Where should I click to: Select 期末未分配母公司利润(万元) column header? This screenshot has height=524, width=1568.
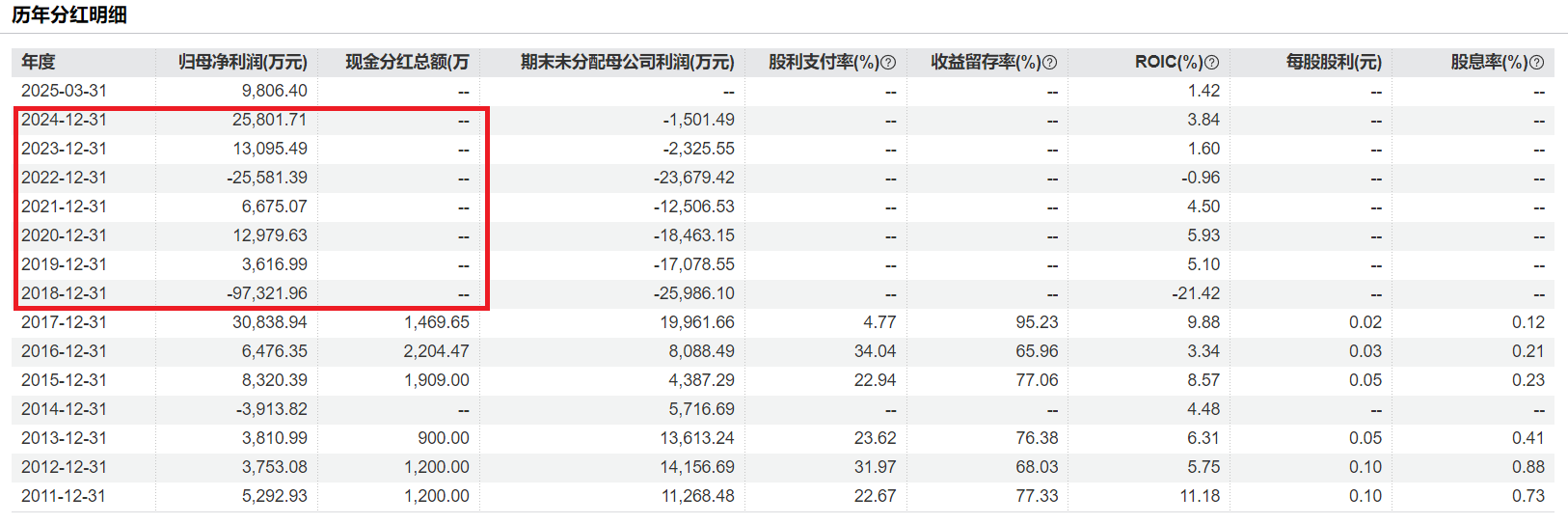pyautogui.click(x=627, y=62)
